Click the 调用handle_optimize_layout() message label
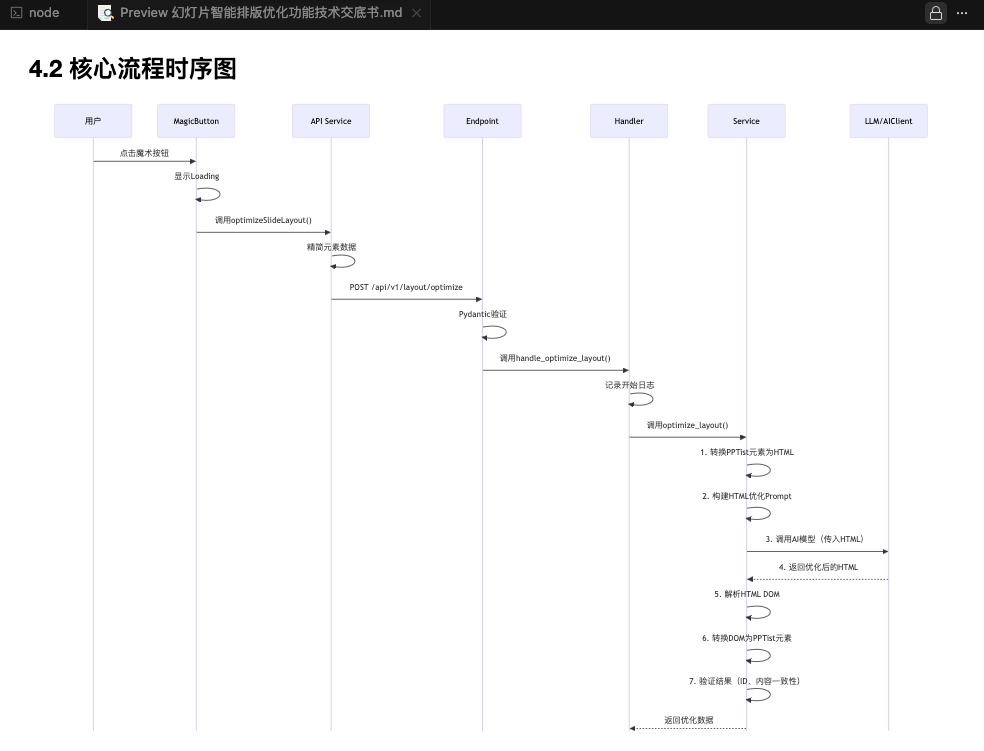Image resolution: width=984 pixels, height=751 pixels. tap(555, 358)
